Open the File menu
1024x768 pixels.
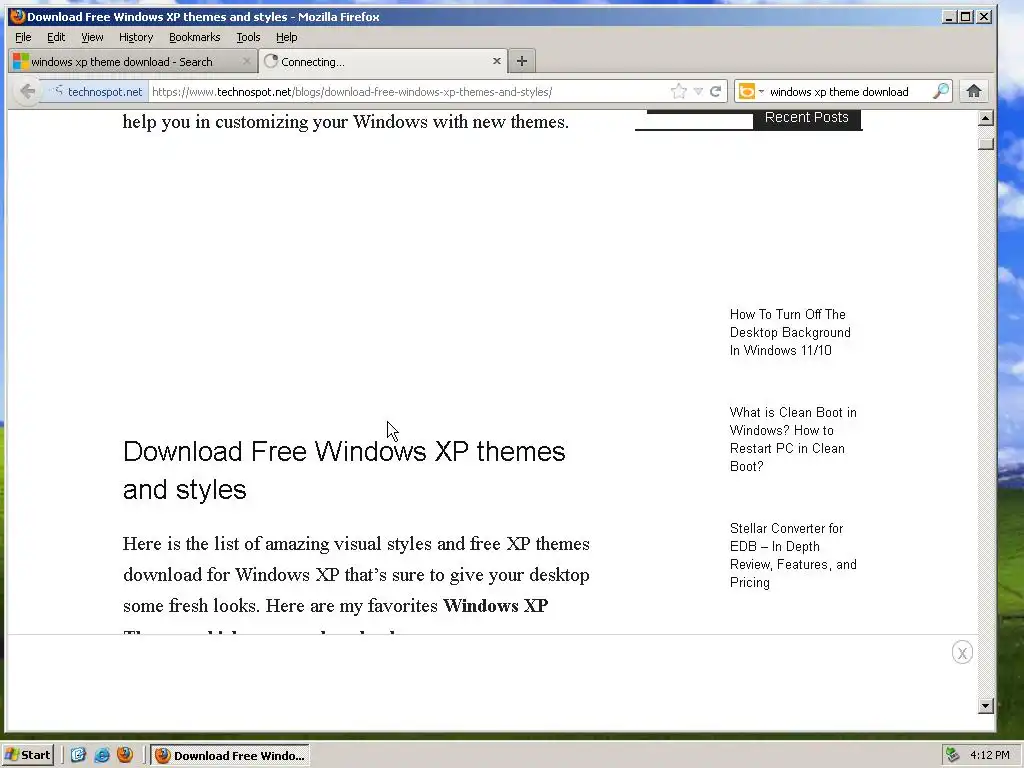pyautogui.click(x=23, y=37)
